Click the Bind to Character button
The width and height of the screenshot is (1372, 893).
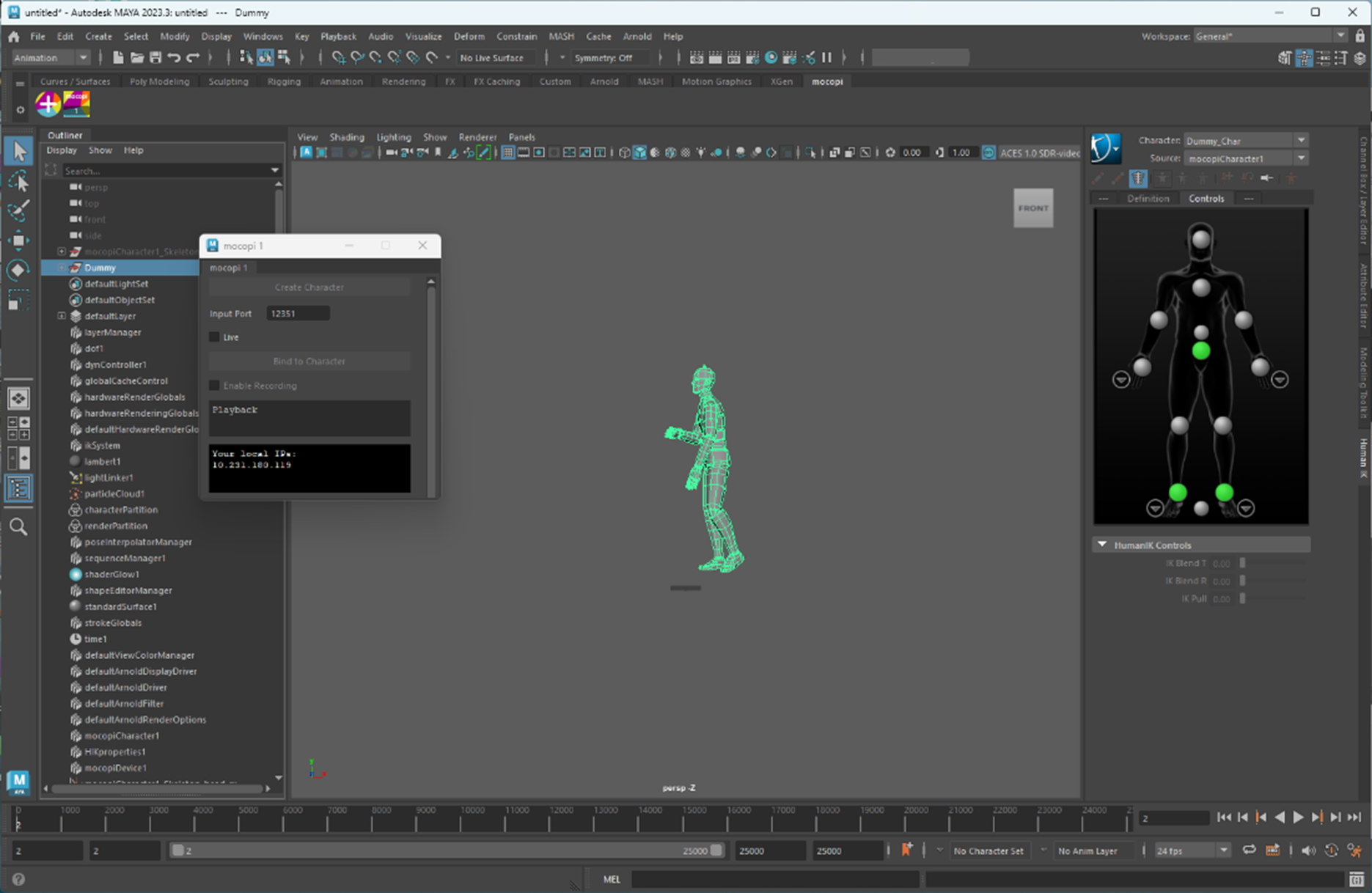[309, 361]
